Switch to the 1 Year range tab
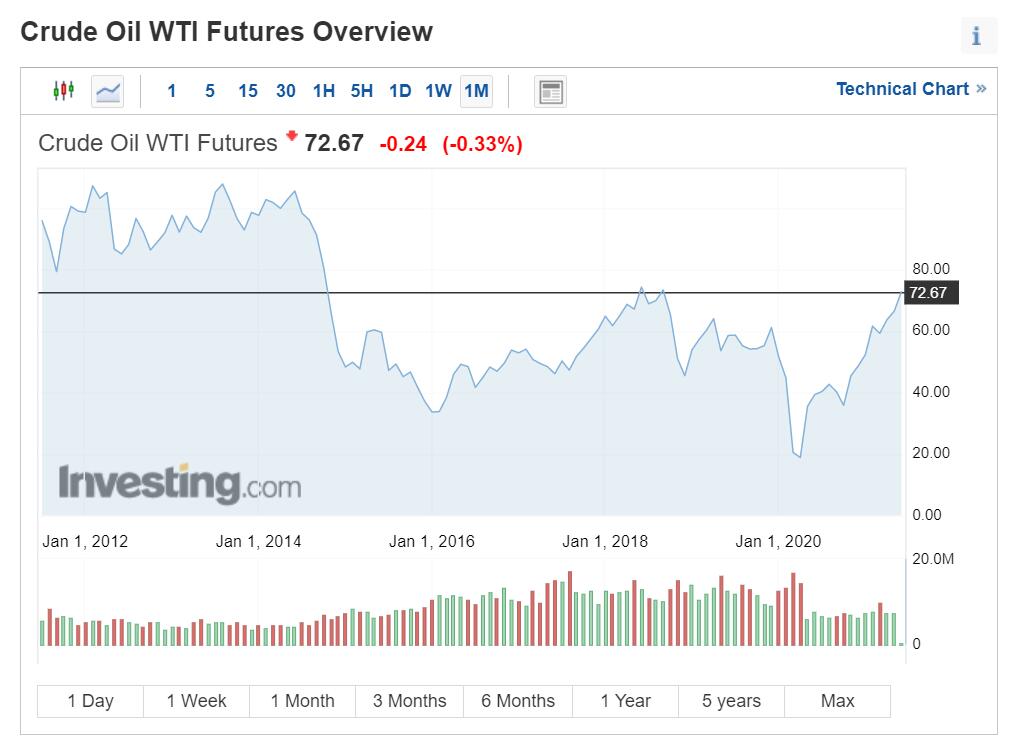Image resolution: width=1018 pixels, height=750 pixels. (624, 700)
